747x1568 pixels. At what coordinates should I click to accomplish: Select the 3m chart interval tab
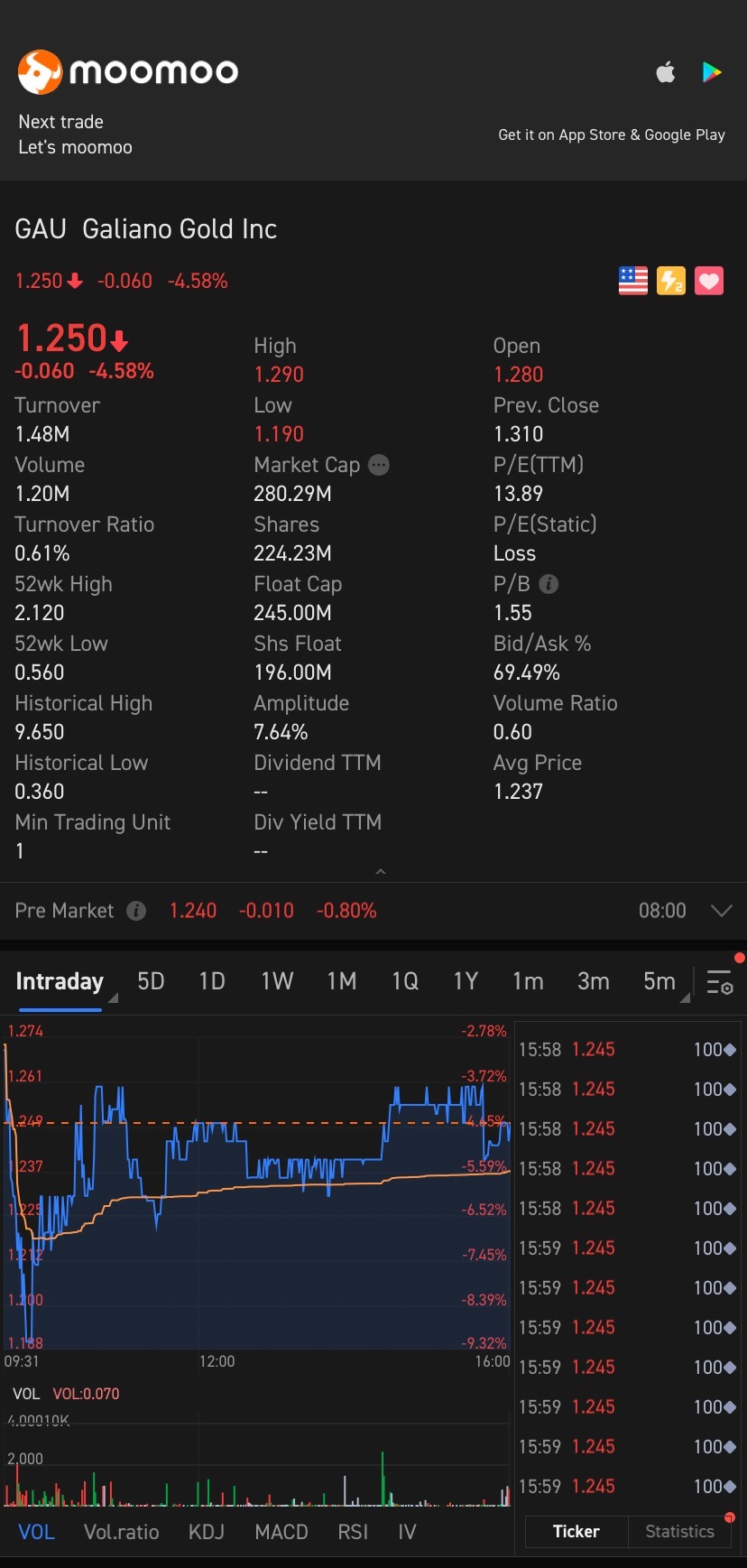pos(594,981)
